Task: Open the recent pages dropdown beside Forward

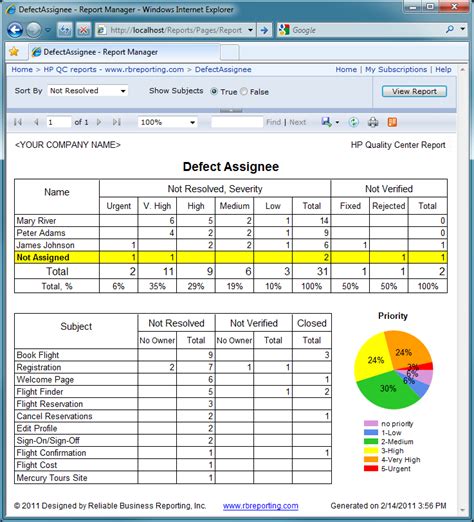Action: pos(48,30)
